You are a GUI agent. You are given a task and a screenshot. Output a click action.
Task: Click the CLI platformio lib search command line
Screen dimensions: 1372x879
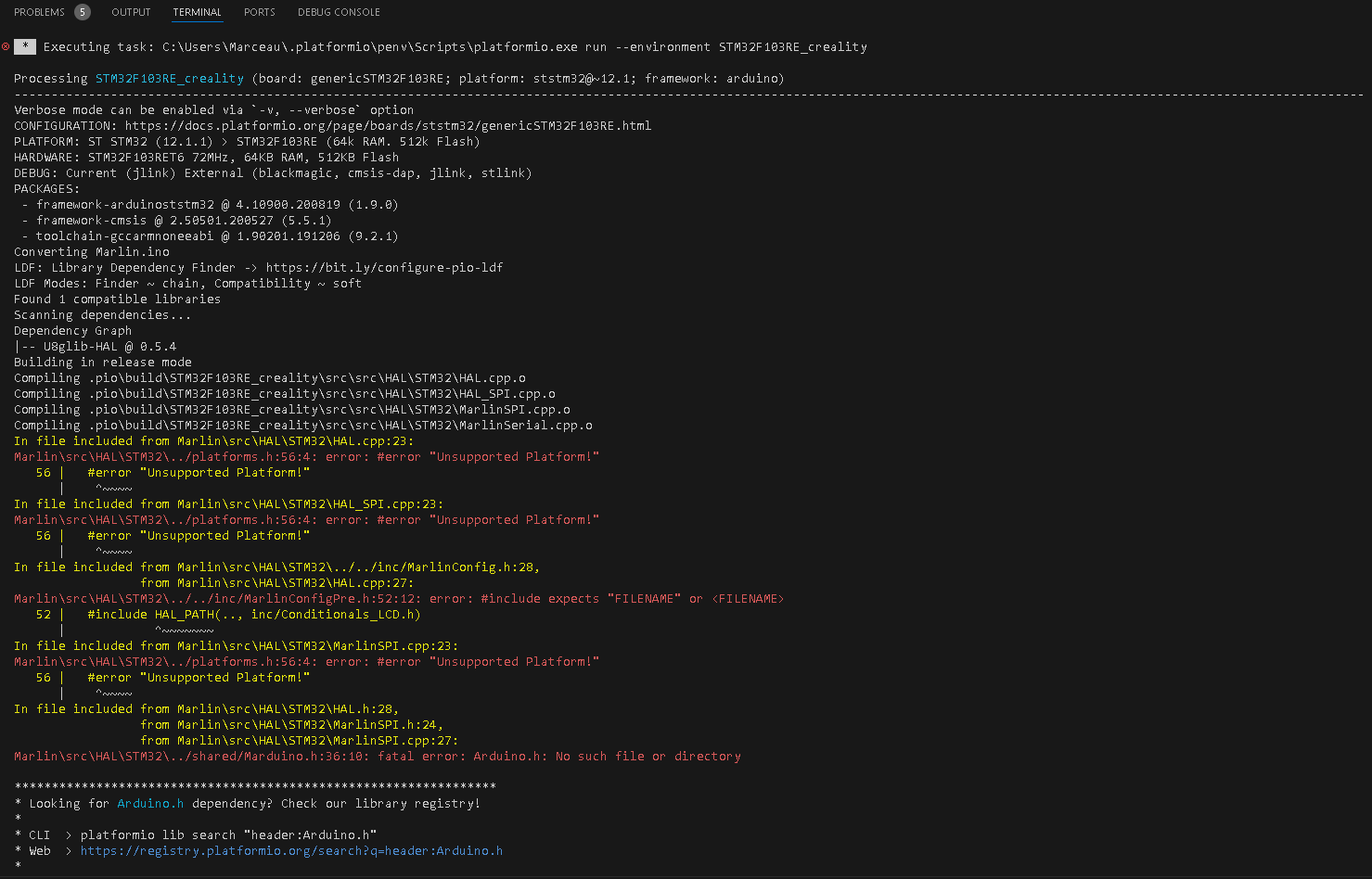pyautogui.click(x=196, y=834)
